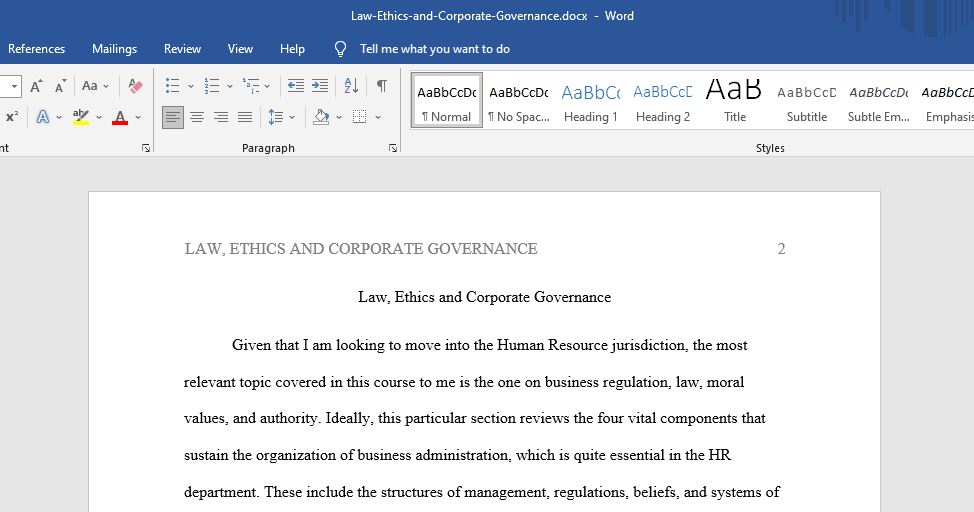Click the centered title Law, Ethics and Corporate Governance

(x=485, y=297)
